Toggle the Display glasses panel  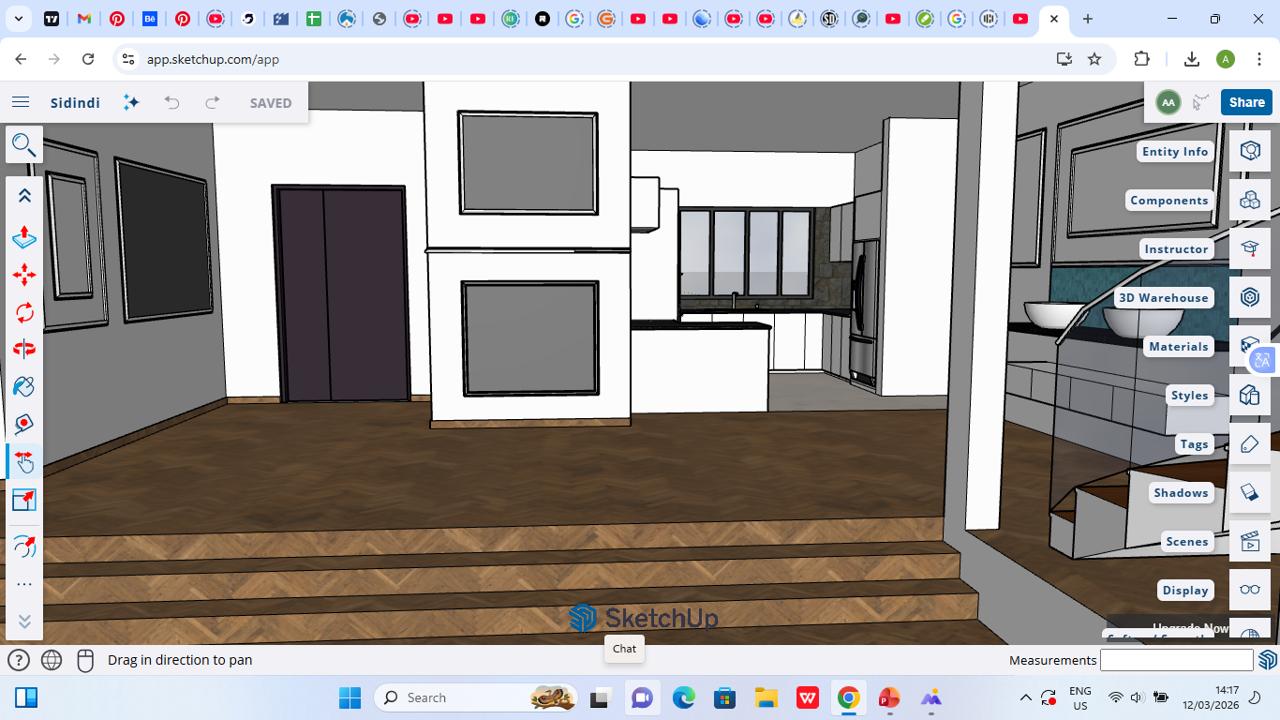(x=1249, y=590)
